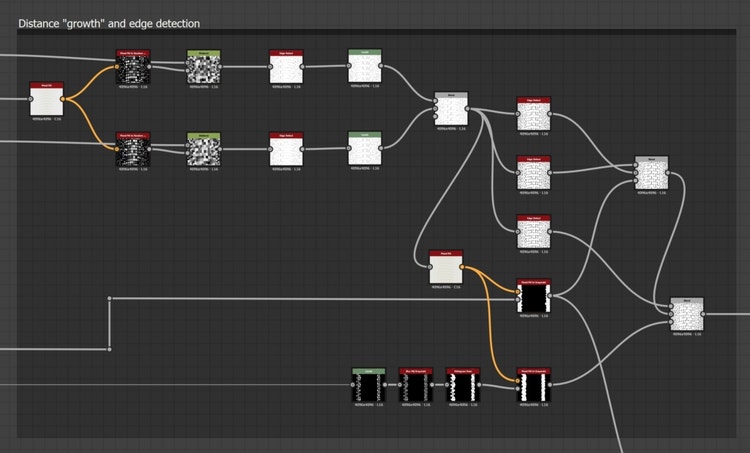The image size is (750, 453).
Task: Select the final Blend node at far right
Action: coord(687,314)
